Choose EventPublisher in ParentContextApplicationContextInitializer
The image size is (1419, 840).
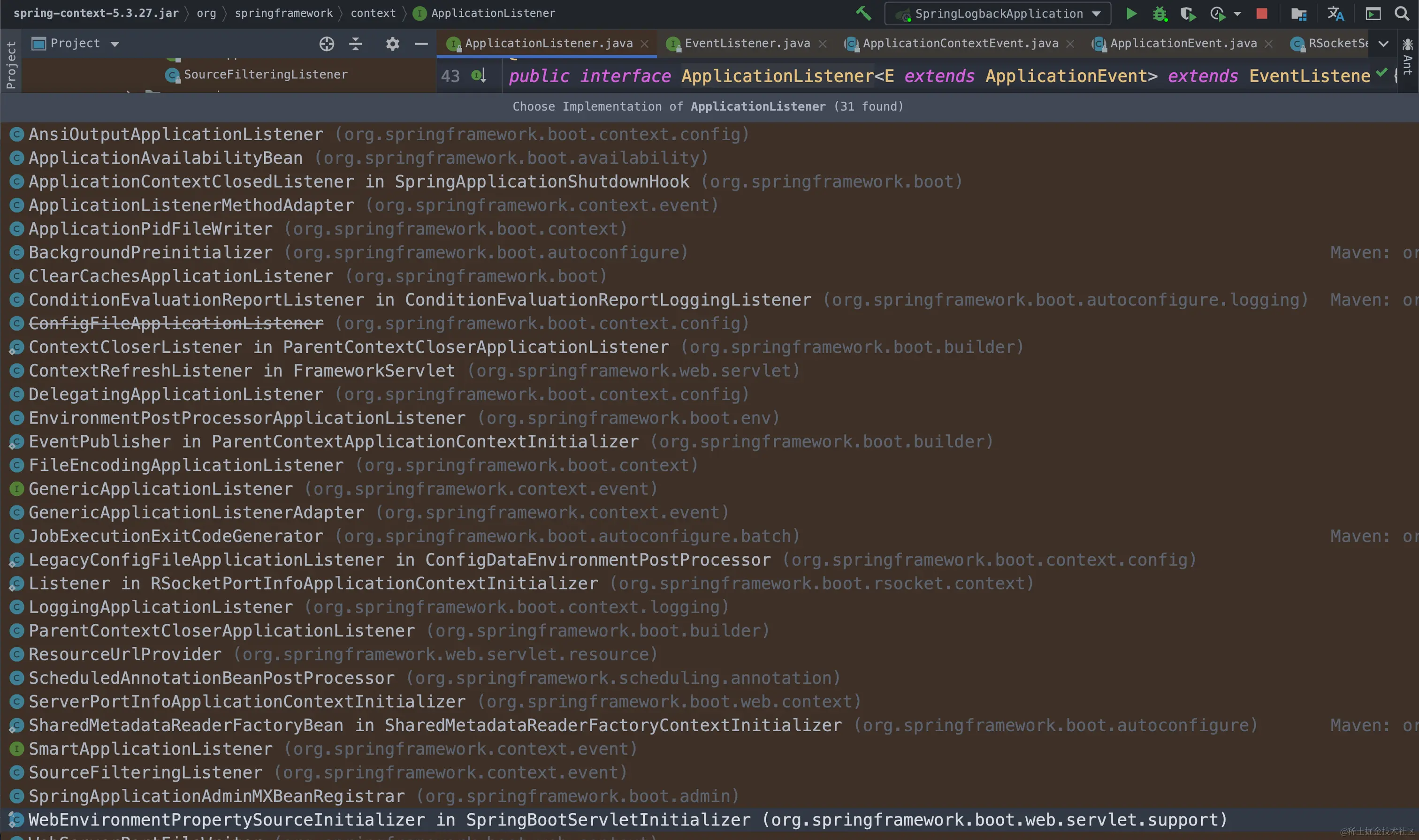point(709,441)
